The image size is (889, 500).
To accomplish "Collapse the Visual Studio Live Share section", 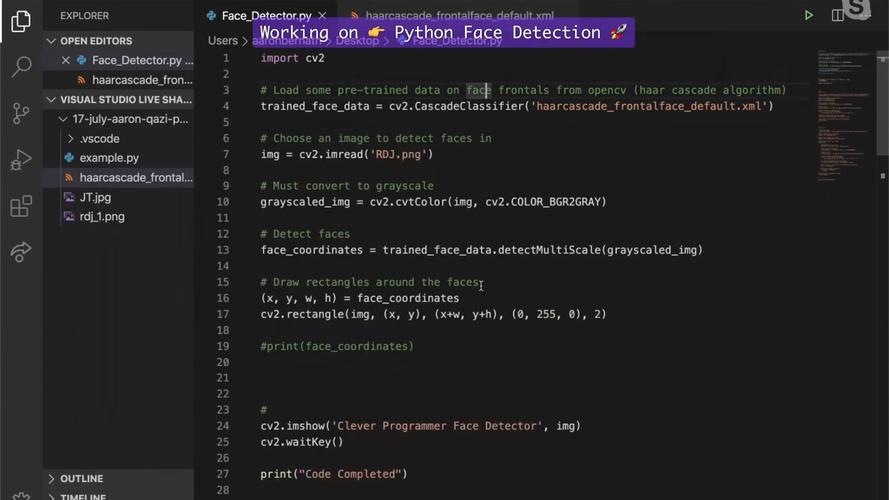I will point(51,100).
